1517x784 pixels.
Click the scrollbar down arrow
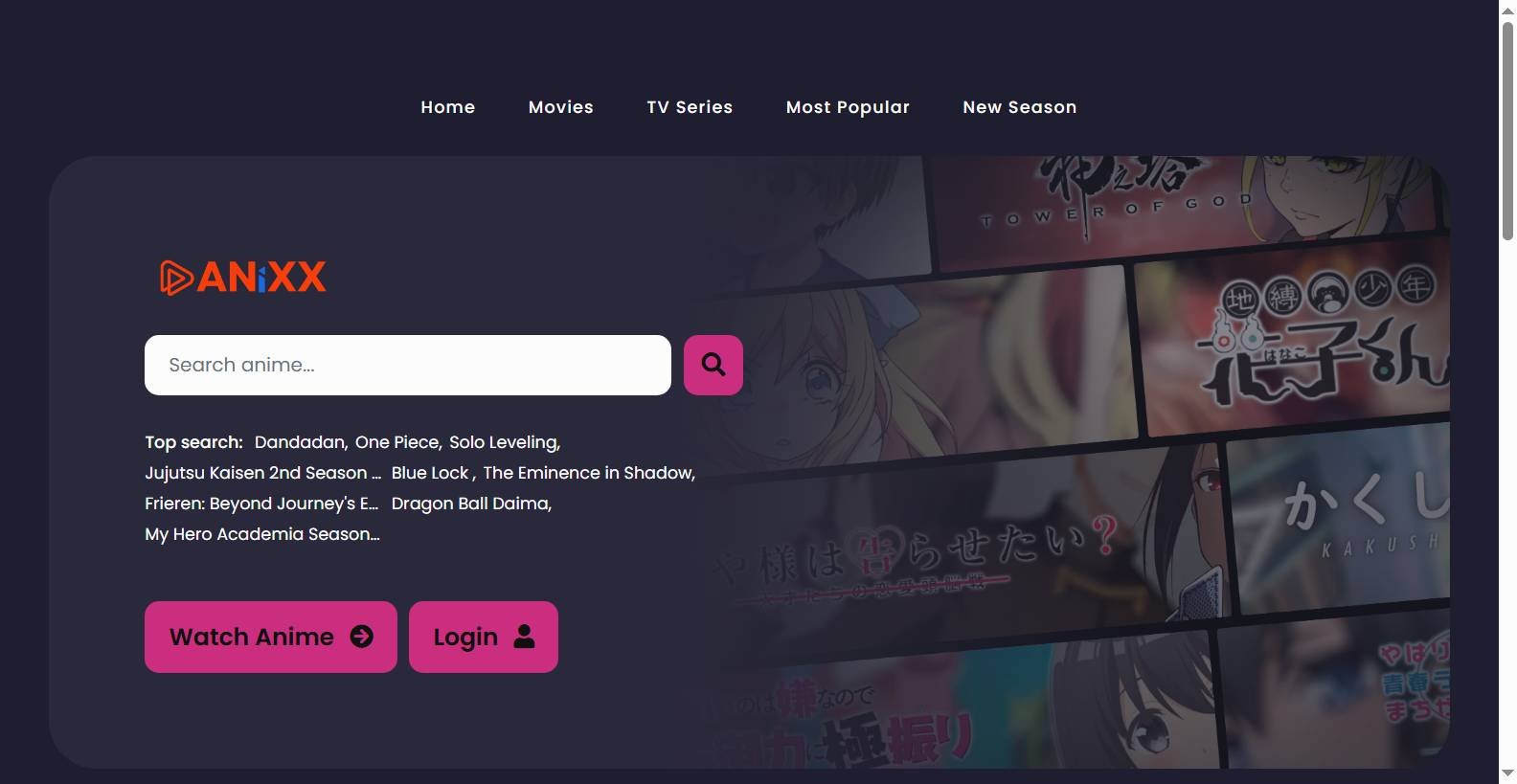[x=1507, y=773]
